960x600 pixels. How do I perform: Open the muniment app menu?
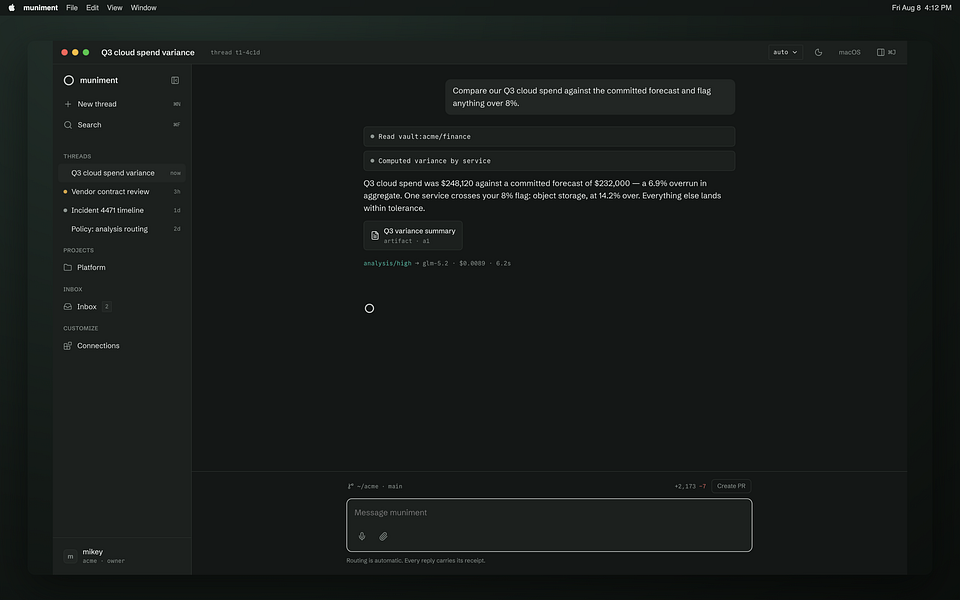point(40,8)
